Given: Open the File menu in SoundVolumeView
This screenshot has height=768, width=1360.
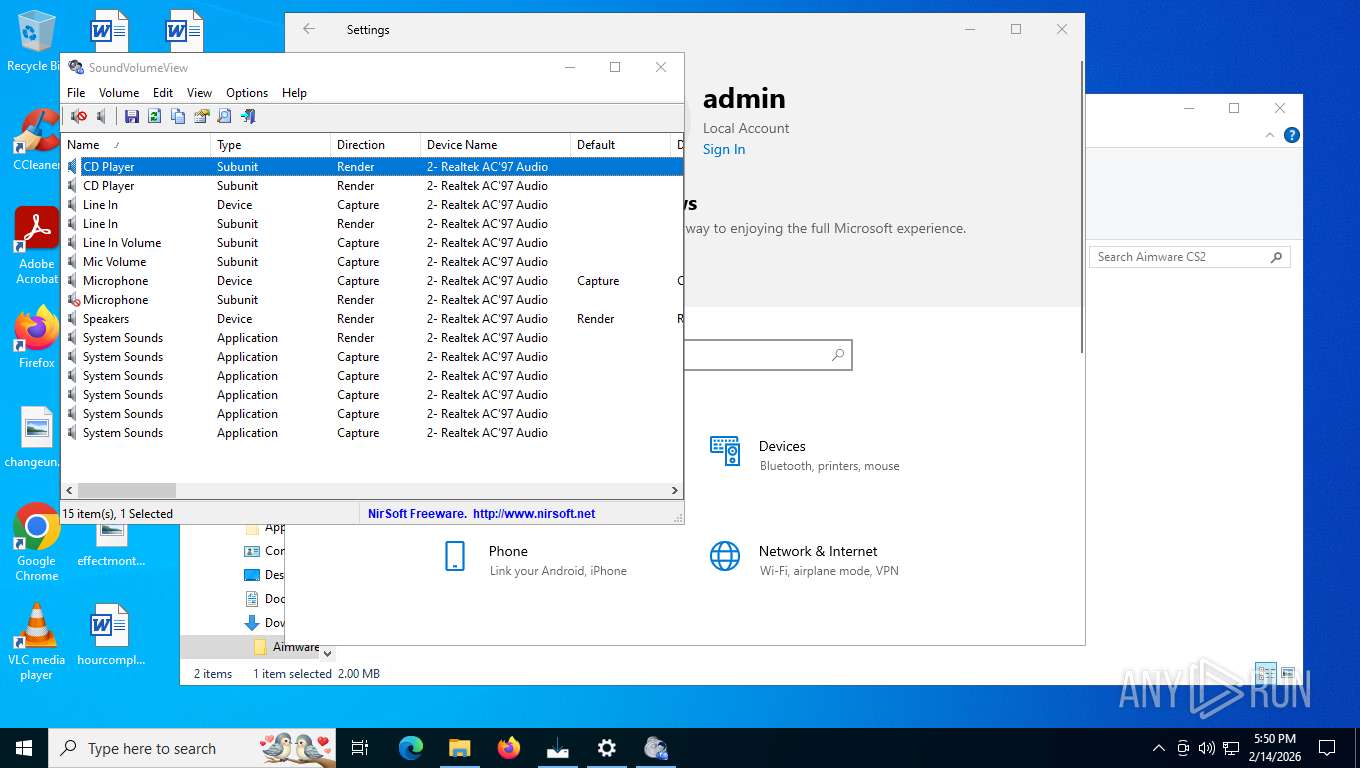Looking at the screenshot, I should pos(76,93).
